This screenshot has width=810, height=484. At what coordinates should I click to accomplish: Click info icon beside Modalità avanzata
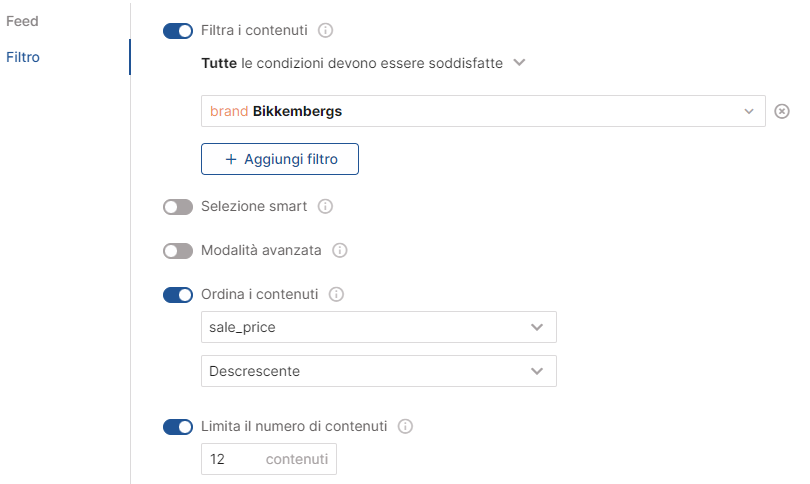(x=339, y=251)
